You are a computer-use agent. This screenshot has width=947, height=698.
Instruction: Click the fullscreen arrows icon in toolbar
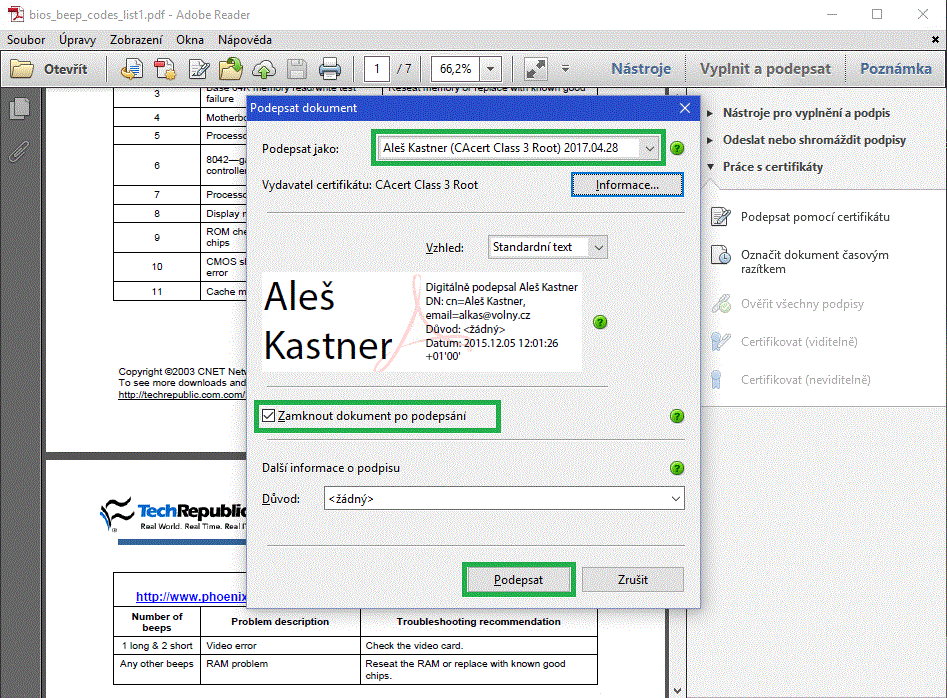coord(536,69)
